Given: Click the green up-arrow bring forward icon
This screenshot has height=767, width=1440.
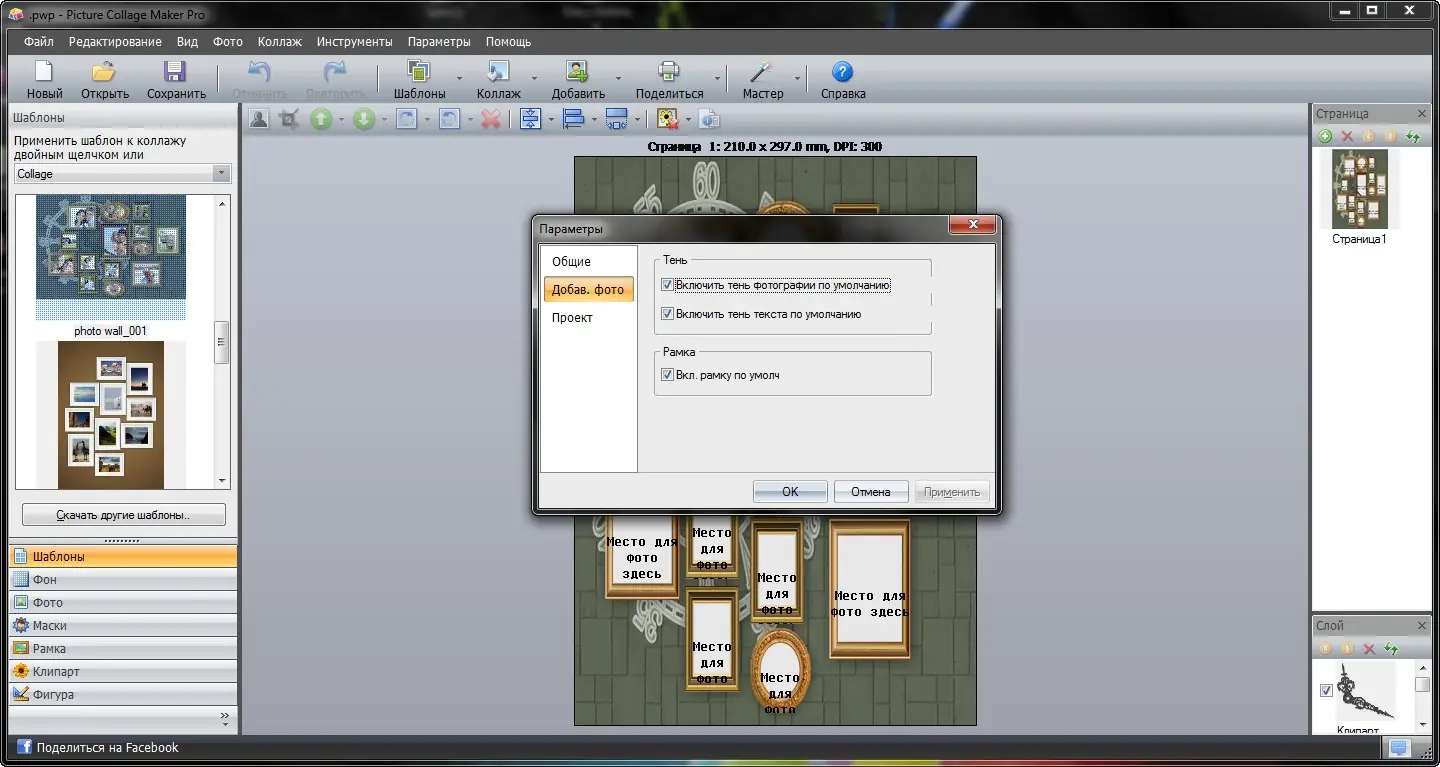Looking at the screenshot, I should (320, 119).
